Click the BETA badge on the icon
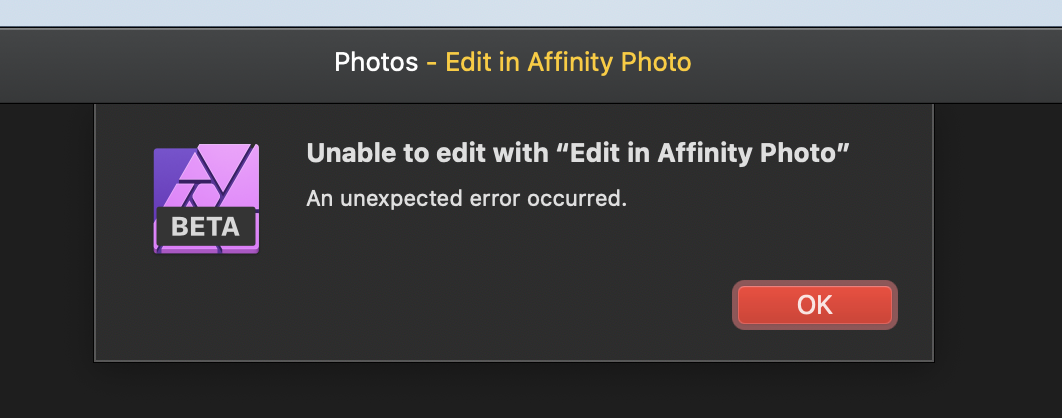This screenshot has height=418, width=1062. tap(205, 227)
